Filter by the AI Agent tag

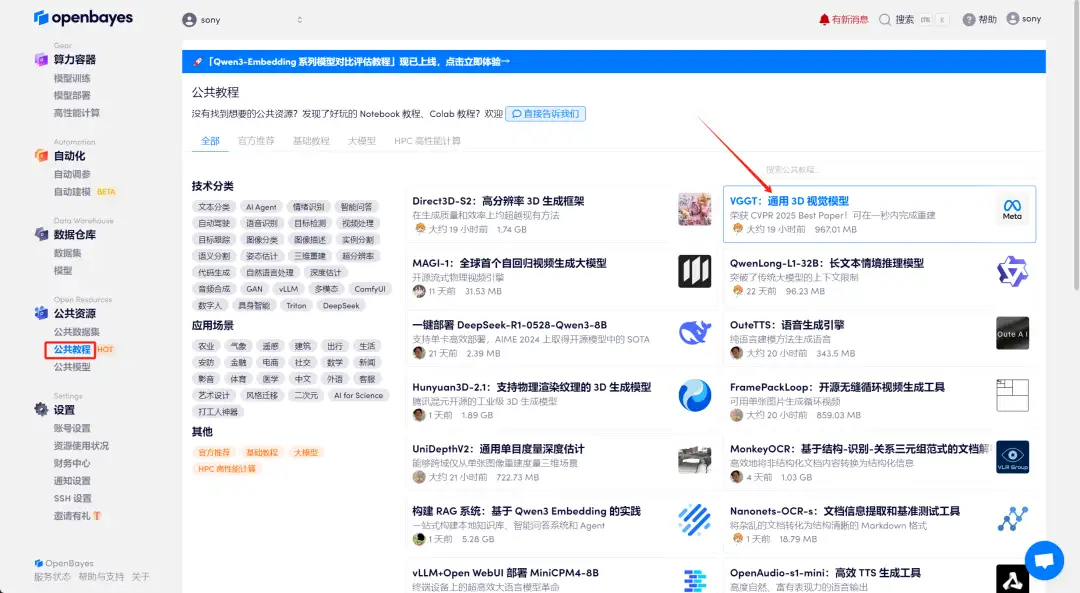[x=261, y=207]
